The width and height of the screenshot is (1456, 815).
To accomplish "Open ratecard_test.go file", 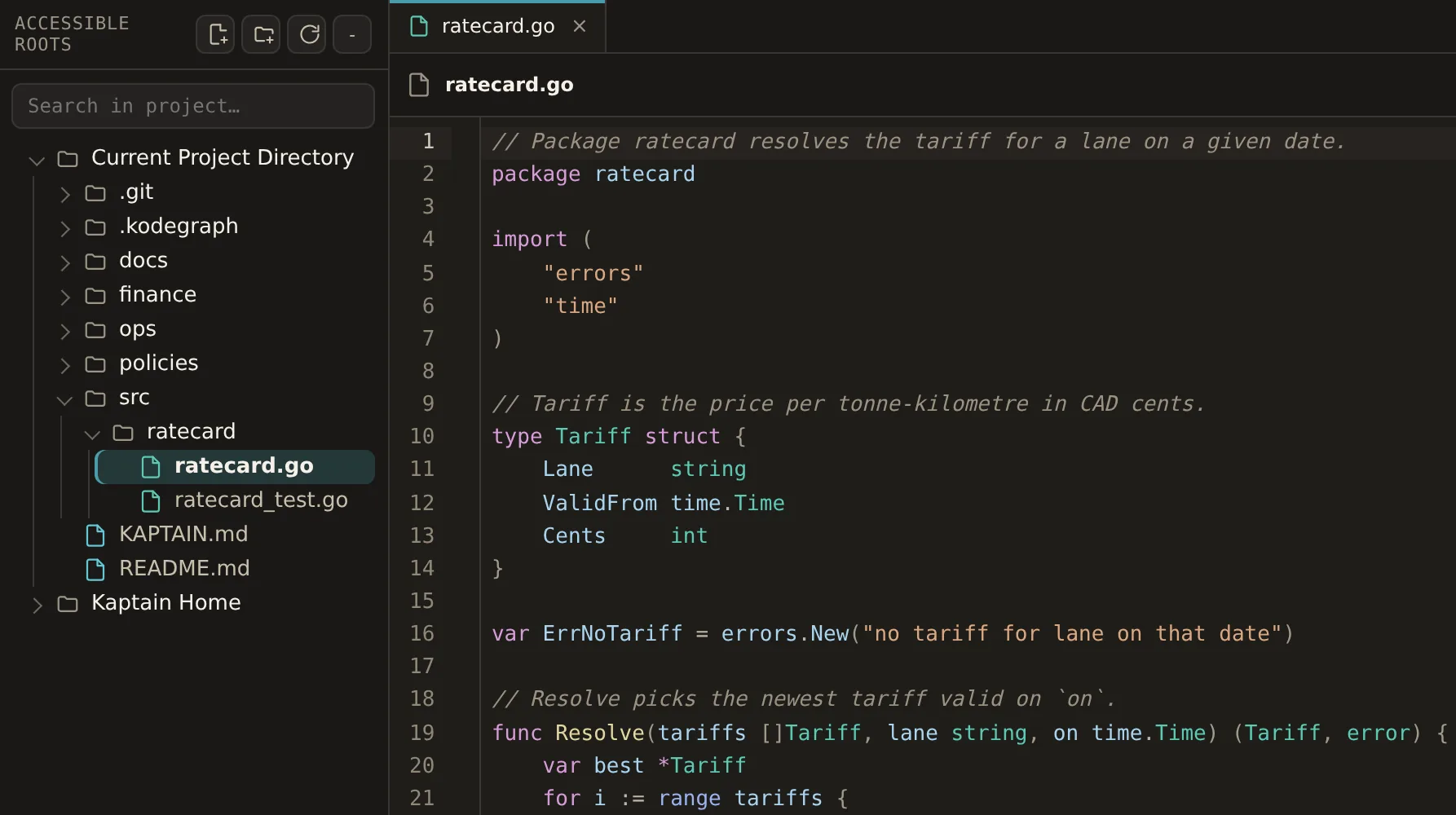I will [x=261, y=500].
